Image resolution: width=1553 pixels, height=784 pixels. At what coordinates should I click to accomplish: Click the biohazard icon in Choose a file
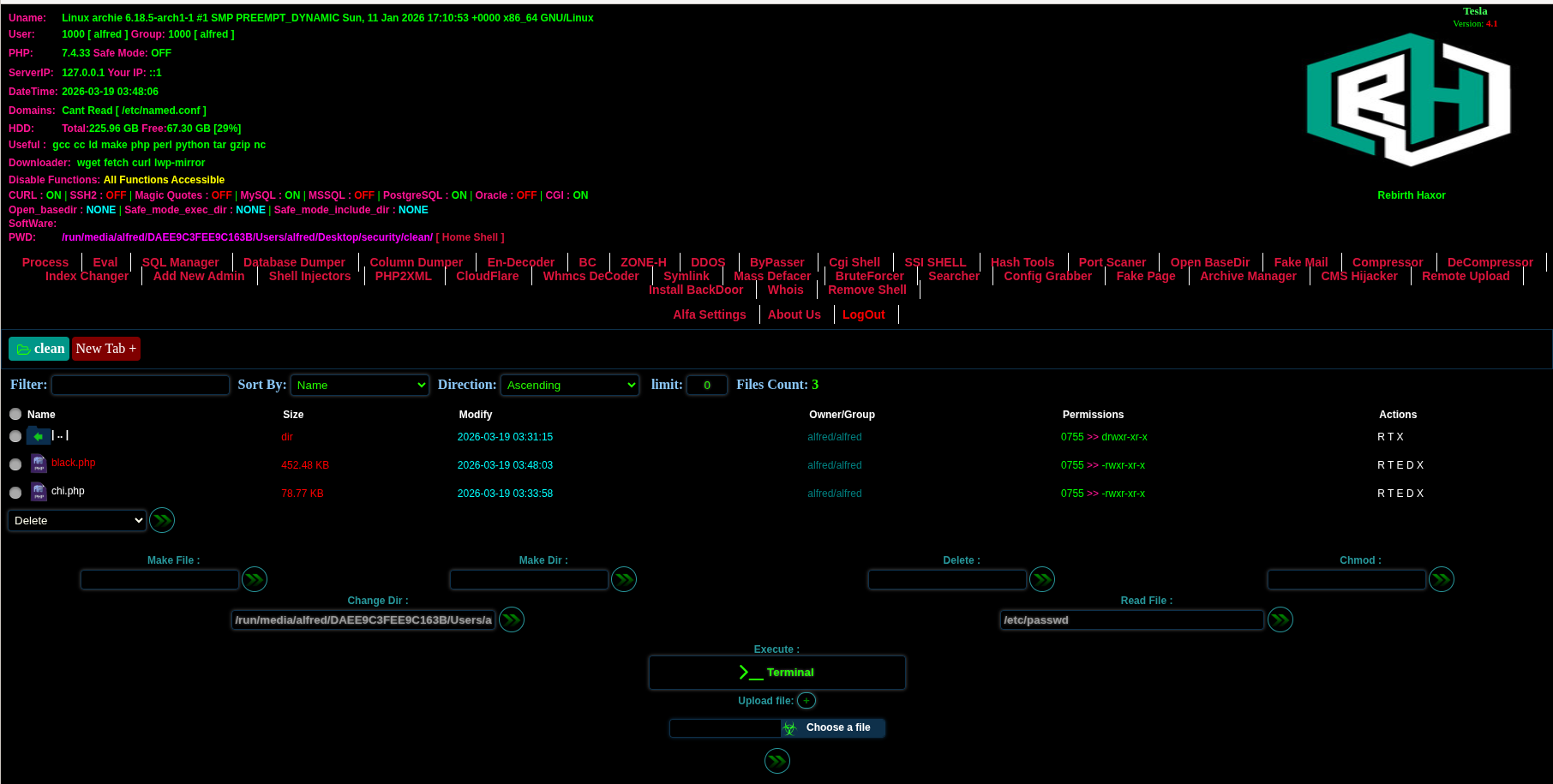[789, 728]
